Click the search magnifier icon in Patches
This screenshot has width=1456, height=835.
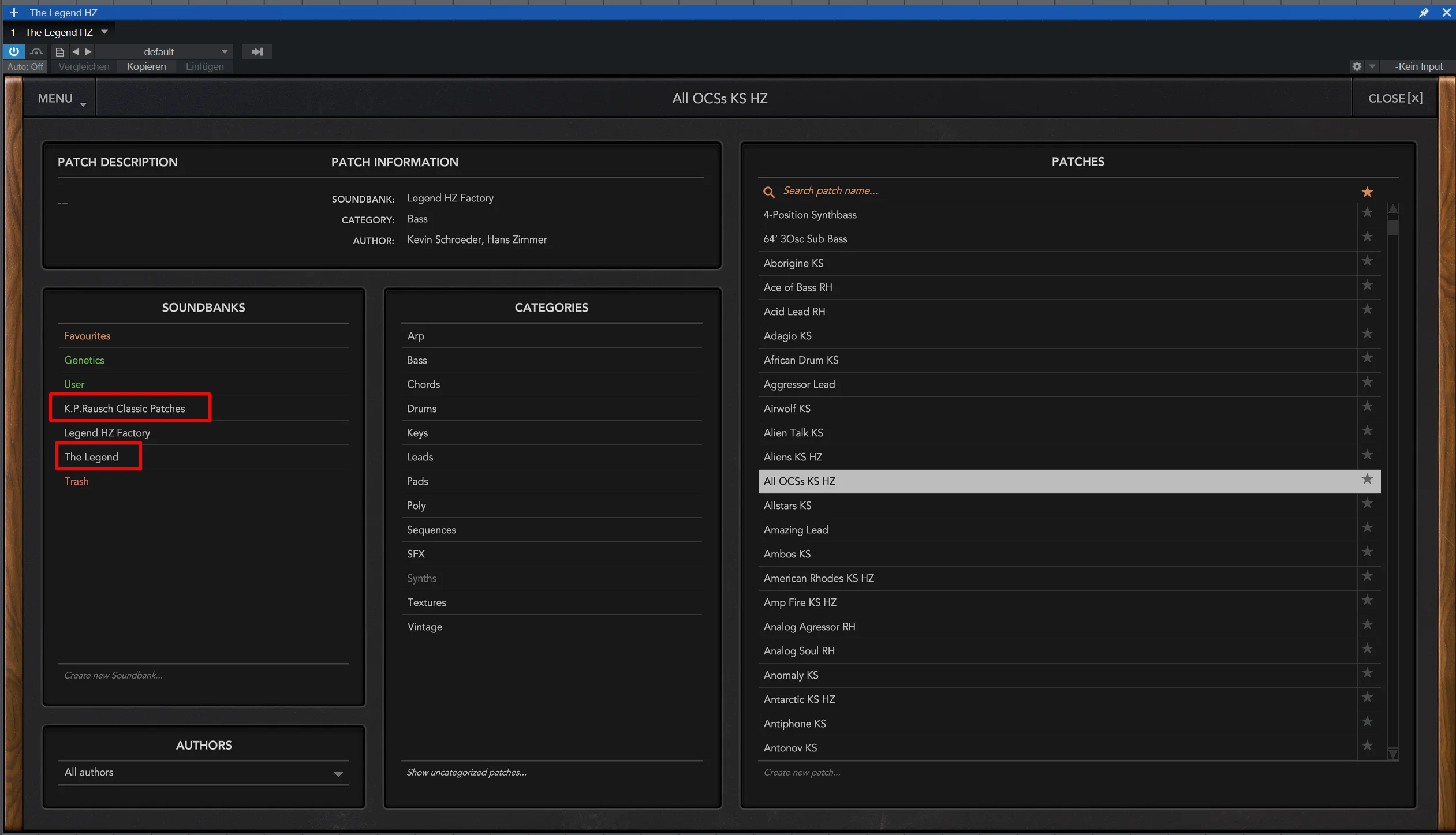[769, 192]
